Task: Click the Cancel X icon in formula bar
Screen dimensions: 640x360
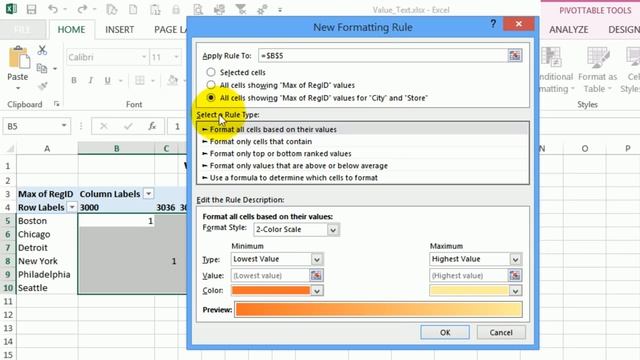Action: coord(104,126)
